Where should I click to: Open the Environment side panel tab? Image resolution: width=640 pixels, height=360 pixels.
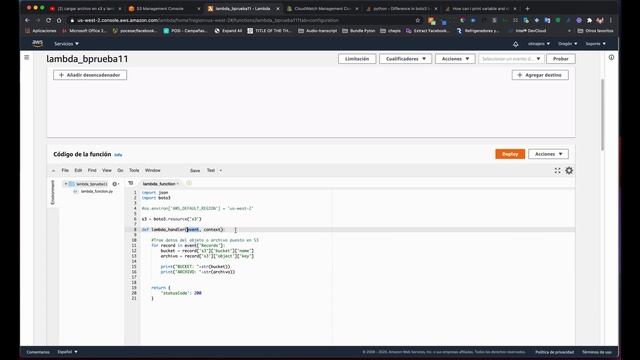[53, 192]
